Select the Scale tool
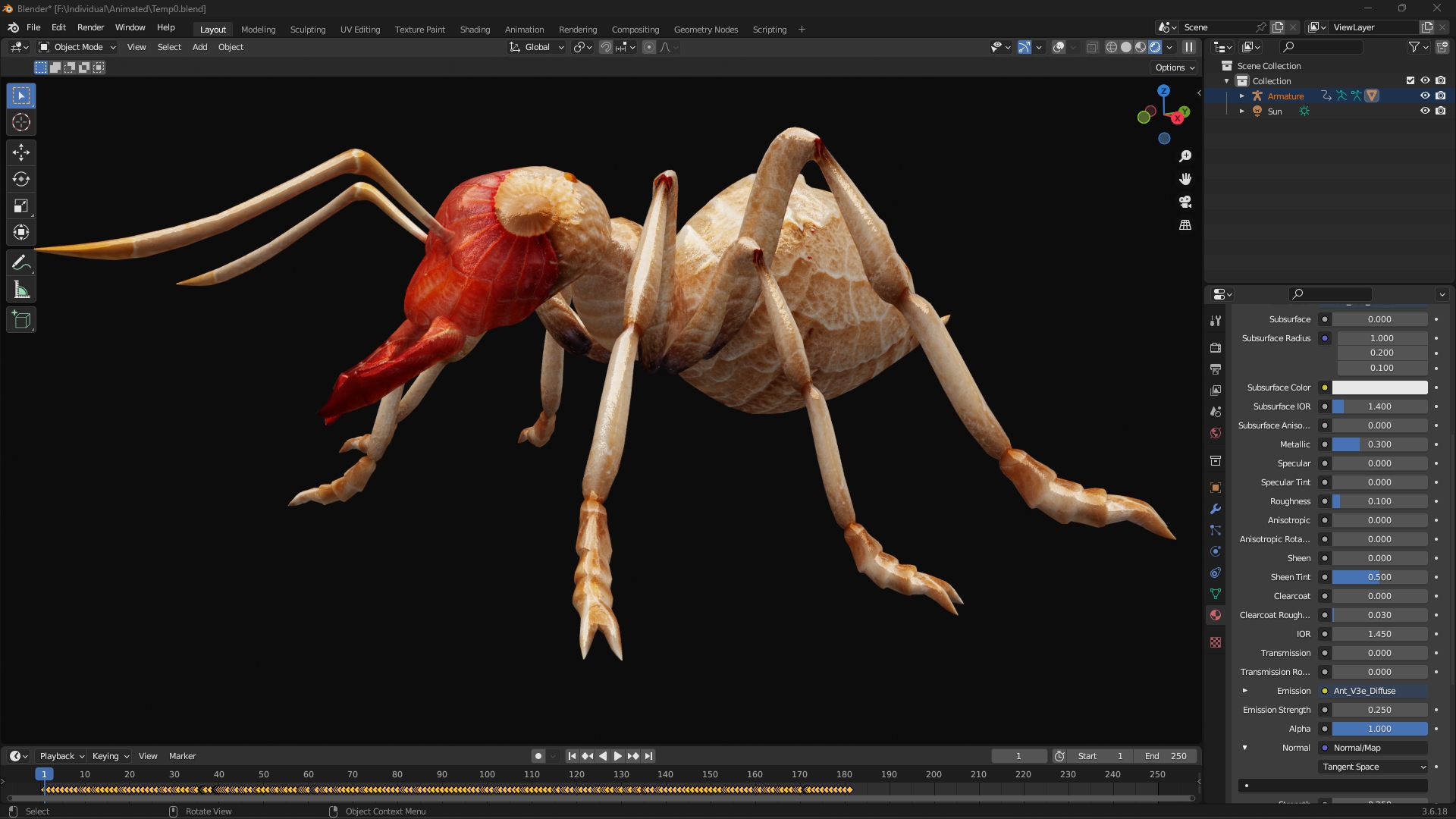 coord(21,206)
